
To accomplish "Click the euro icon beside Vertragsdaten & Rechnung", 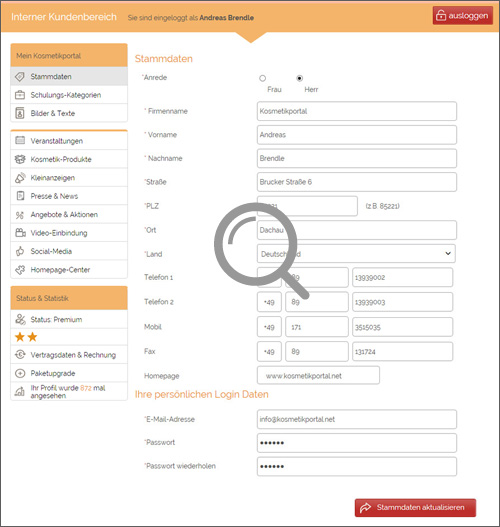I will (20, 355).
